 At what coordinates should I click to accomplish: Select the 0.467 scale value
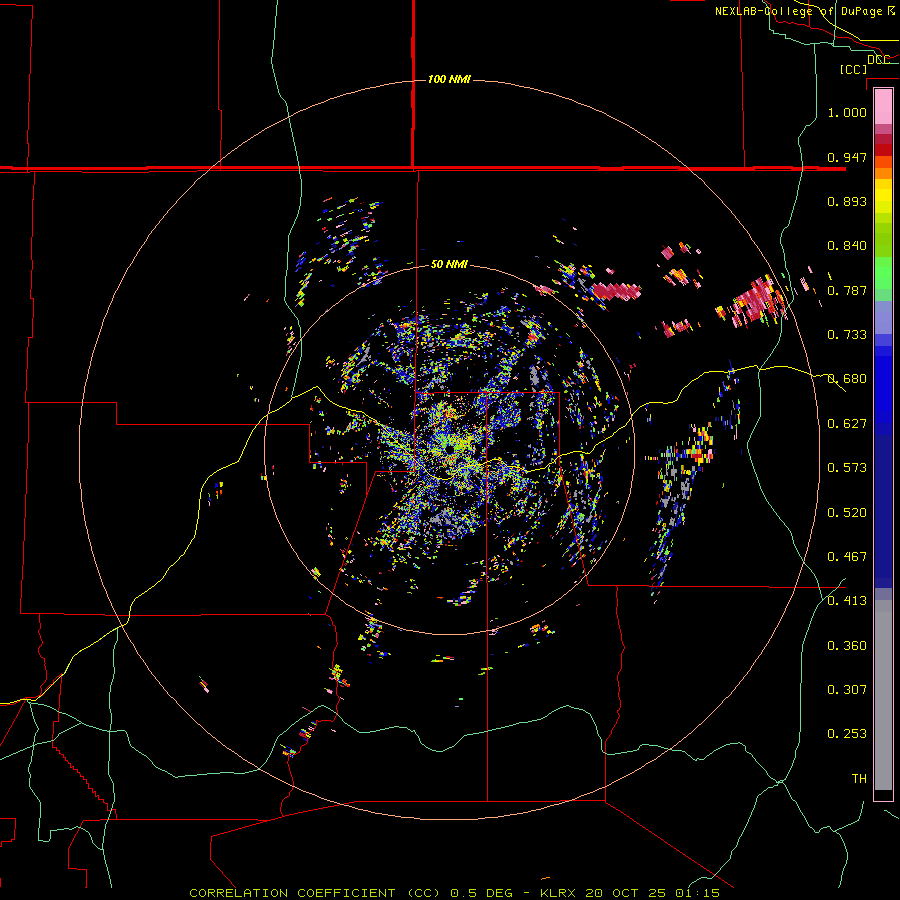[847, 557]
